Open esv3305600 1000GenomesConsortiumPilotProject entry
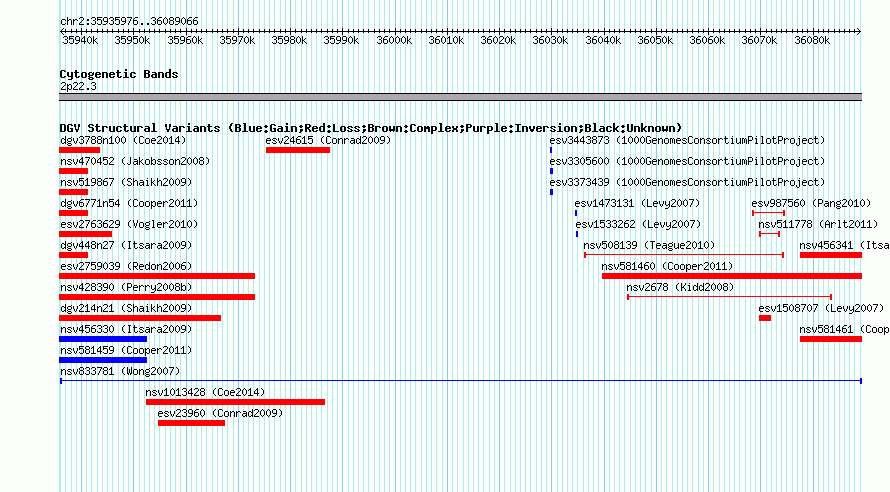The width and height of the screenshot is (890, 492). pyautogui.click(x=687, y=161)
